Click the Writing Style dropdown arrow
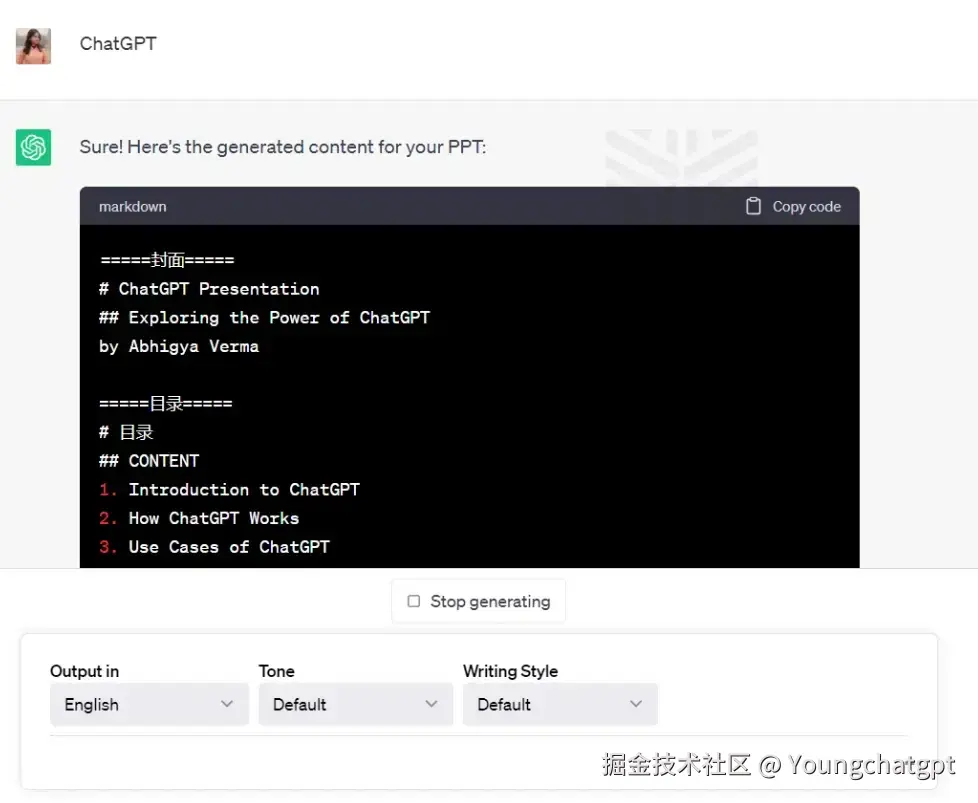 pos(637,704)
